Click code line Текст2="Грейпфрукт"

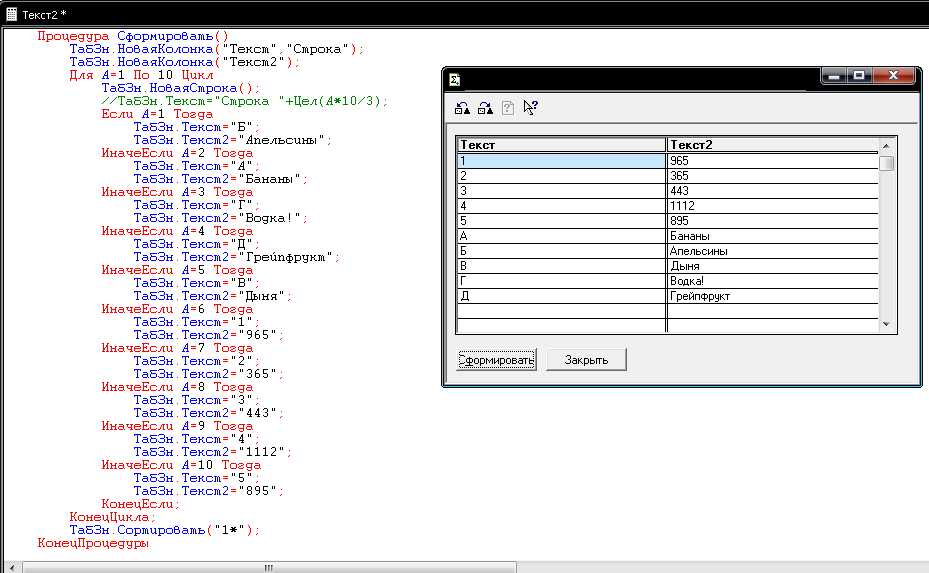[x=237, y=258]
